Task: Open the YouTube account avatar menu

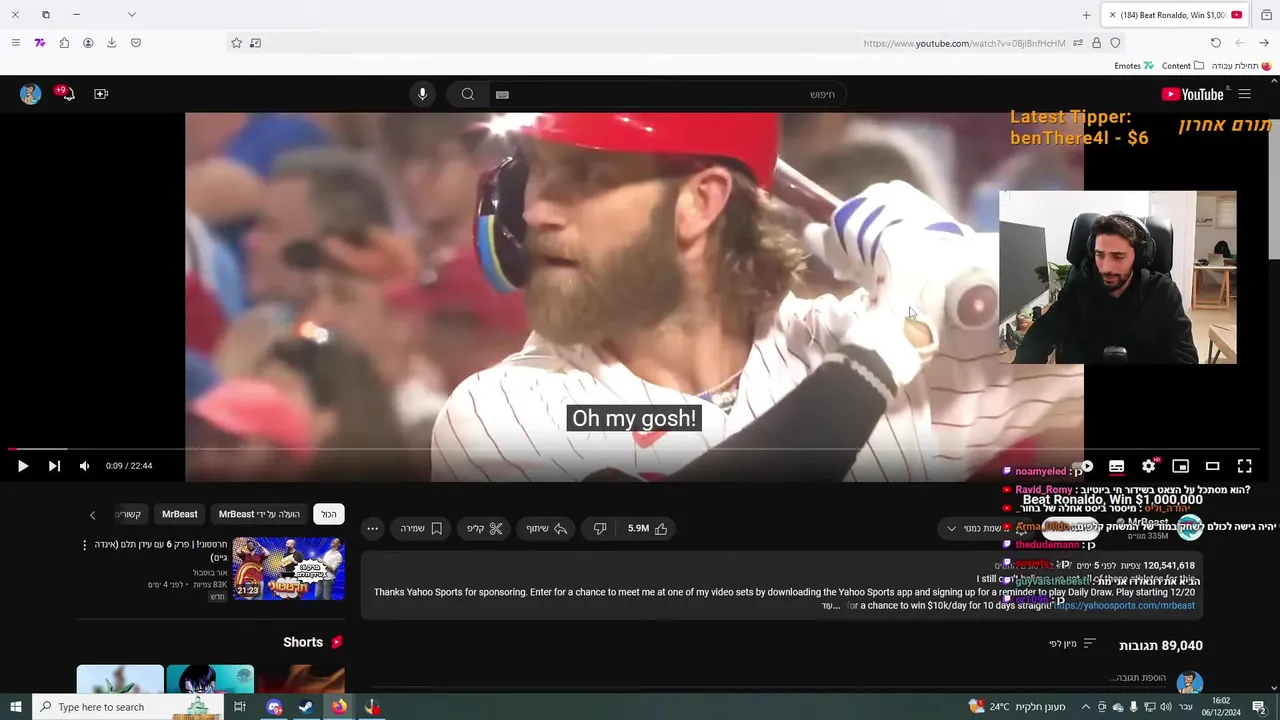Action: (30, 94)
